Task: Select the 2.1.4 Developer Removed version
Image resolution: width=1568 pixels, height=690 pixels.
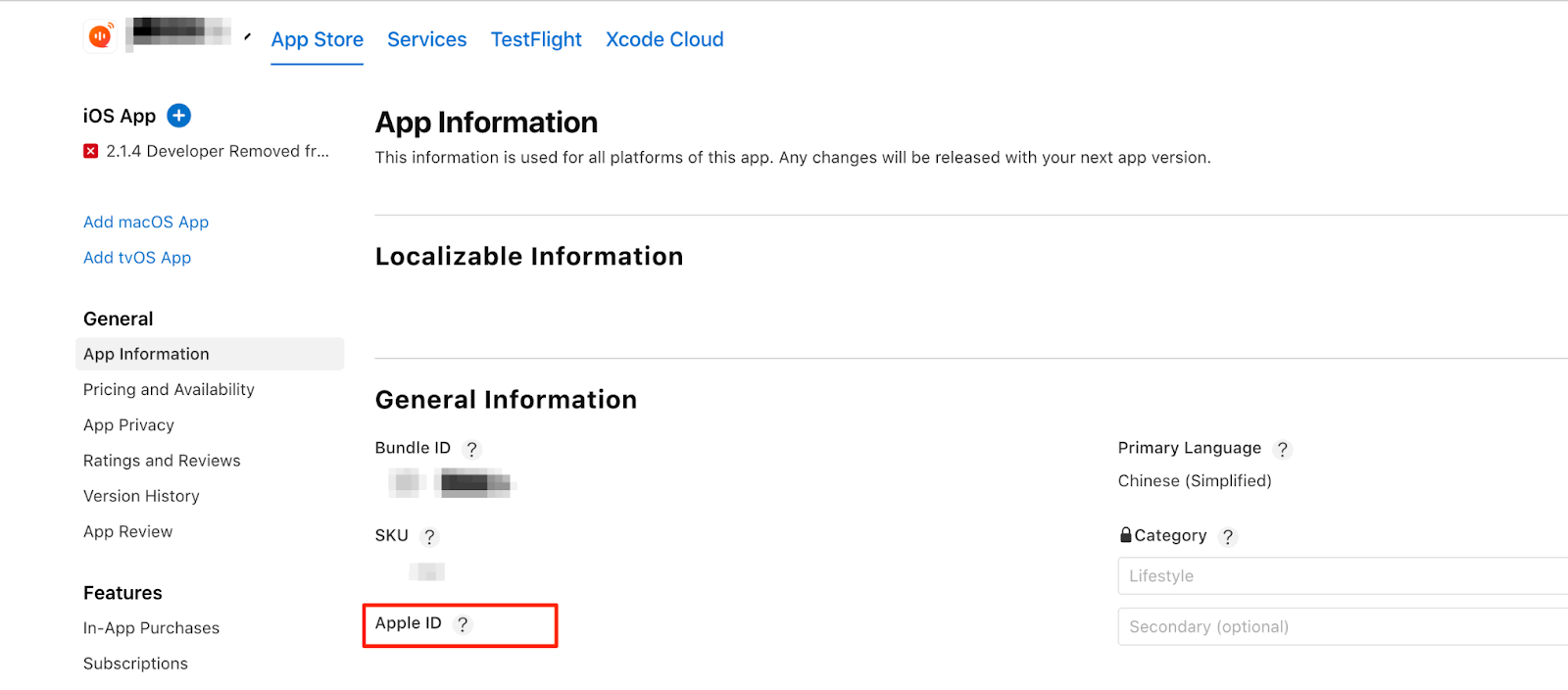Action: pyautogui.click(x=218, y=151)
